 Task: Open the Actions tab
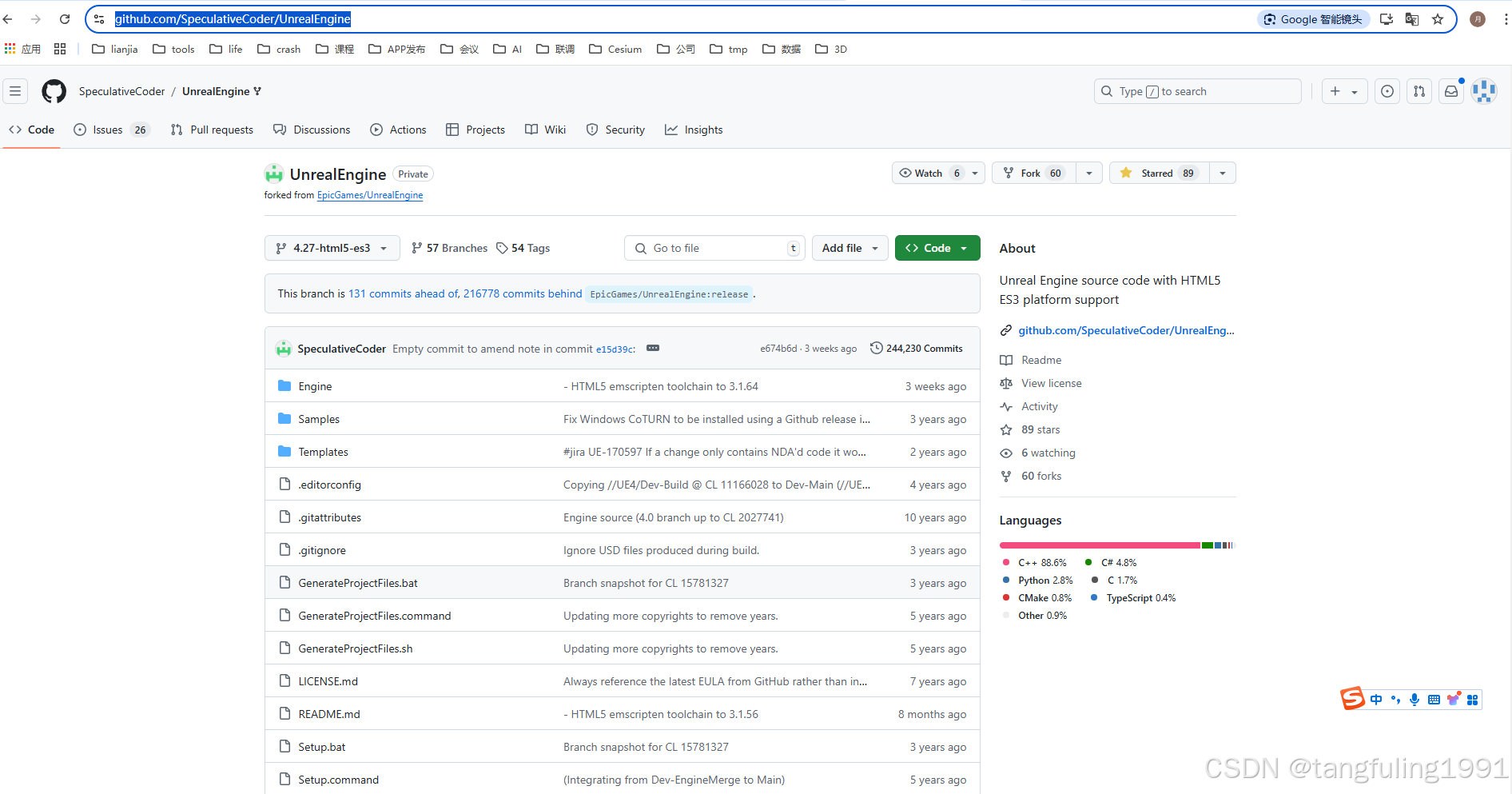(398, 130)
